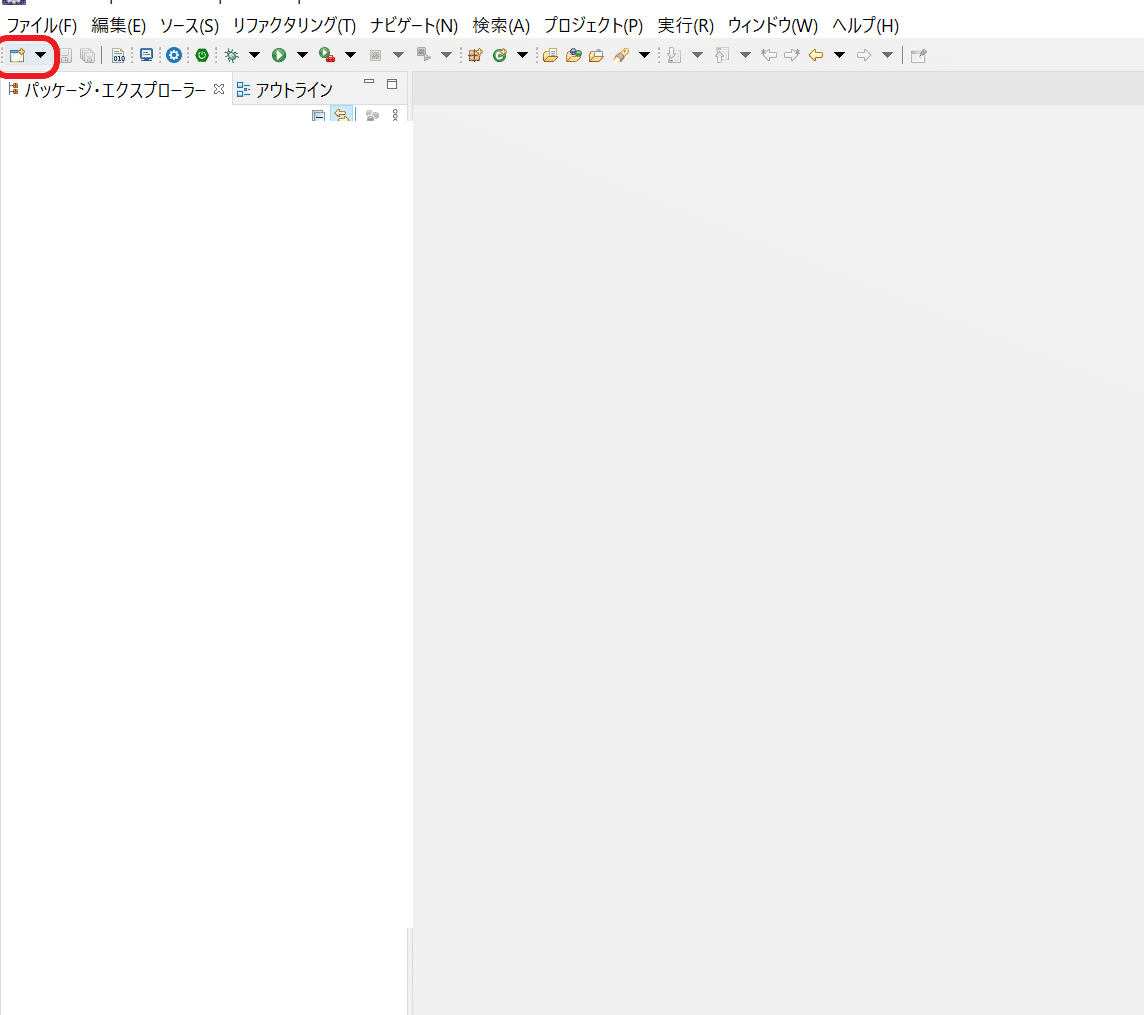Viewport: 1144px width, 1015px height.
Task: Click the greyed-out relaunch toolbar icon
Action: pyautogui.click(x=423, y=55)
